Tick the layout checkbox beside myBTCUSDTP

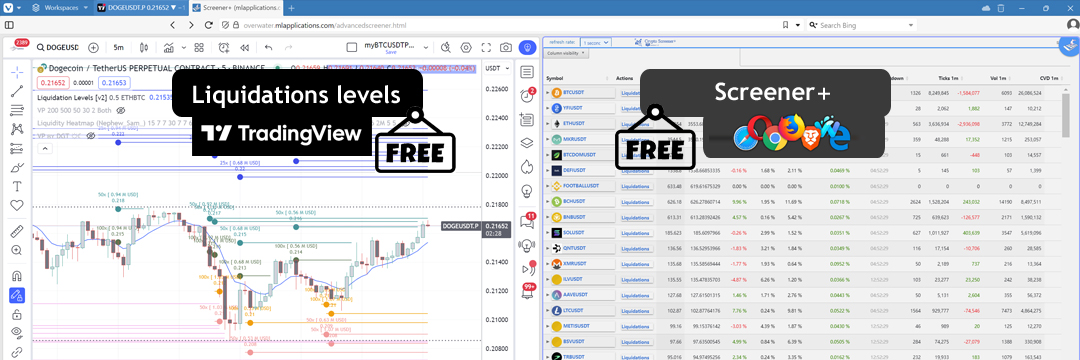tap(352, 47)
